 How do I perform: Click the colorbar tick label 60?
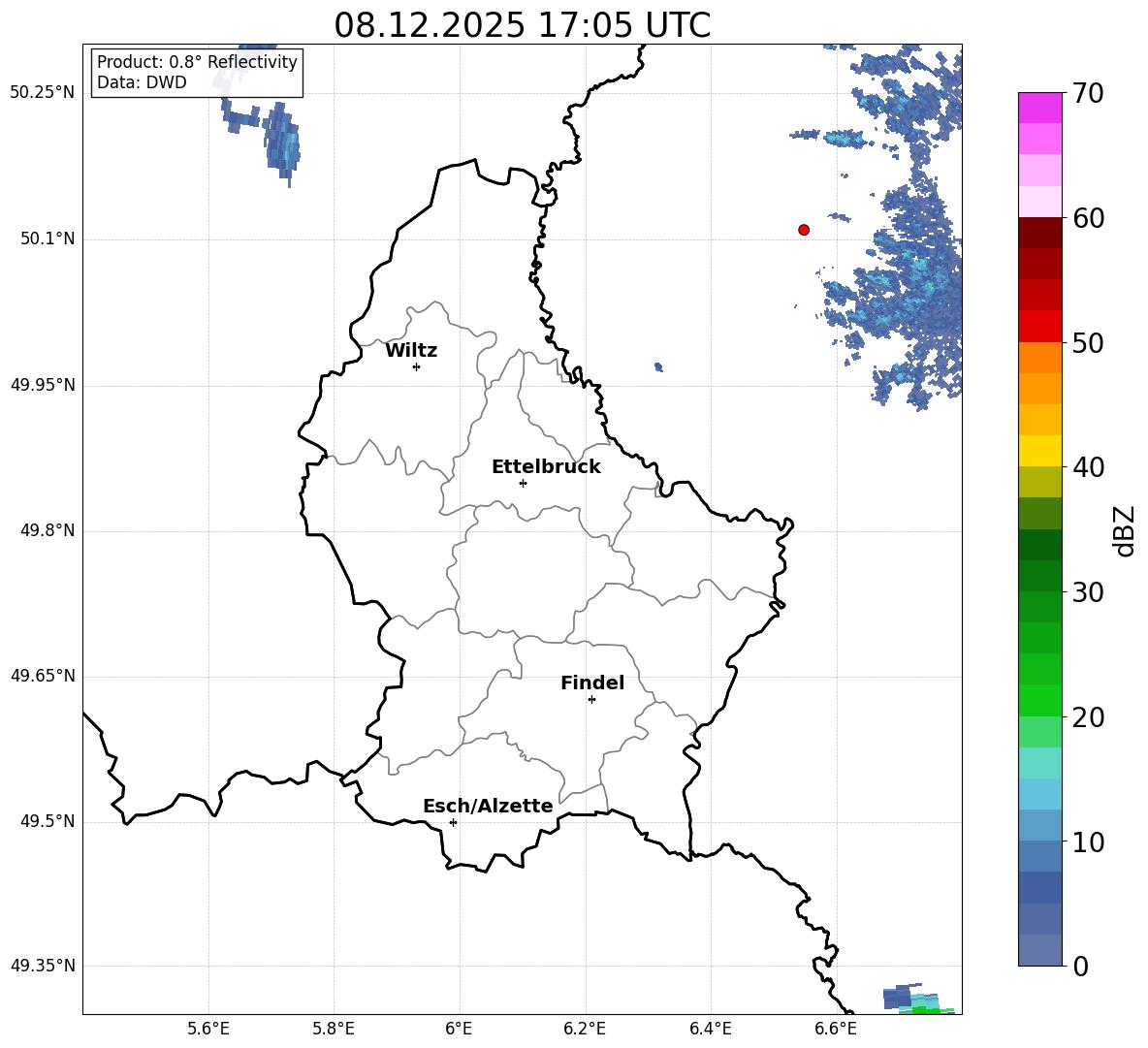tap(1088, 217)
